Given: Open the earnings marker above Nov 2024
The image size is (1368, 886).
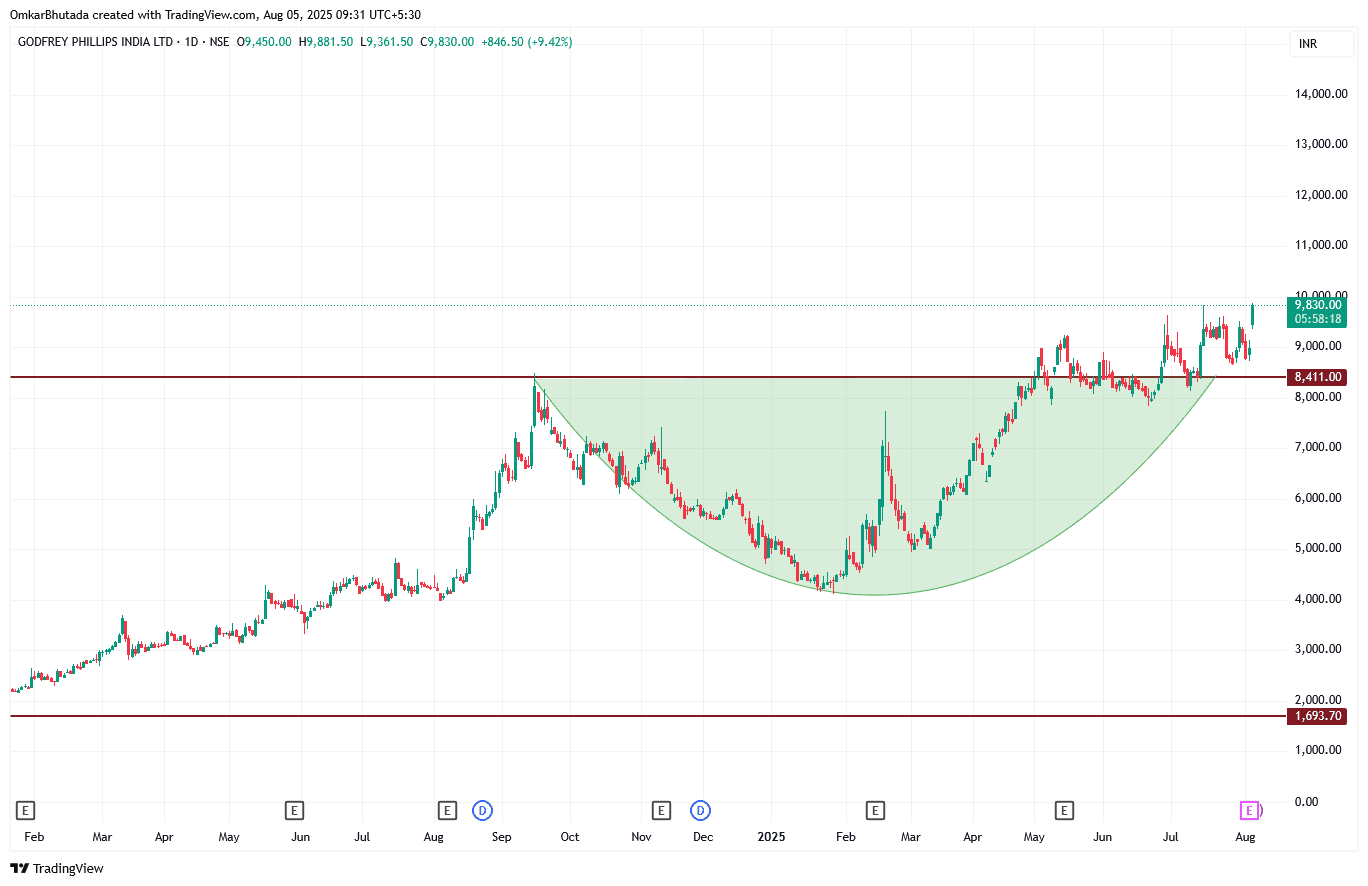Looking at the screenshot, I should 660,810.
